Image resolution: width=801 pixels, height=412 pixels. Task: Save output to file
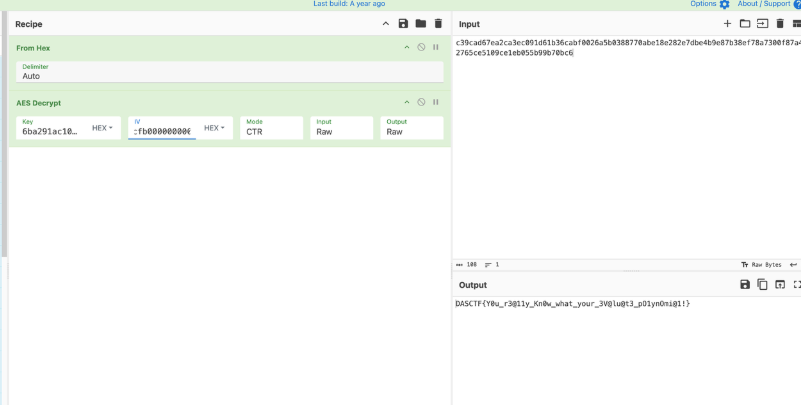745,285
